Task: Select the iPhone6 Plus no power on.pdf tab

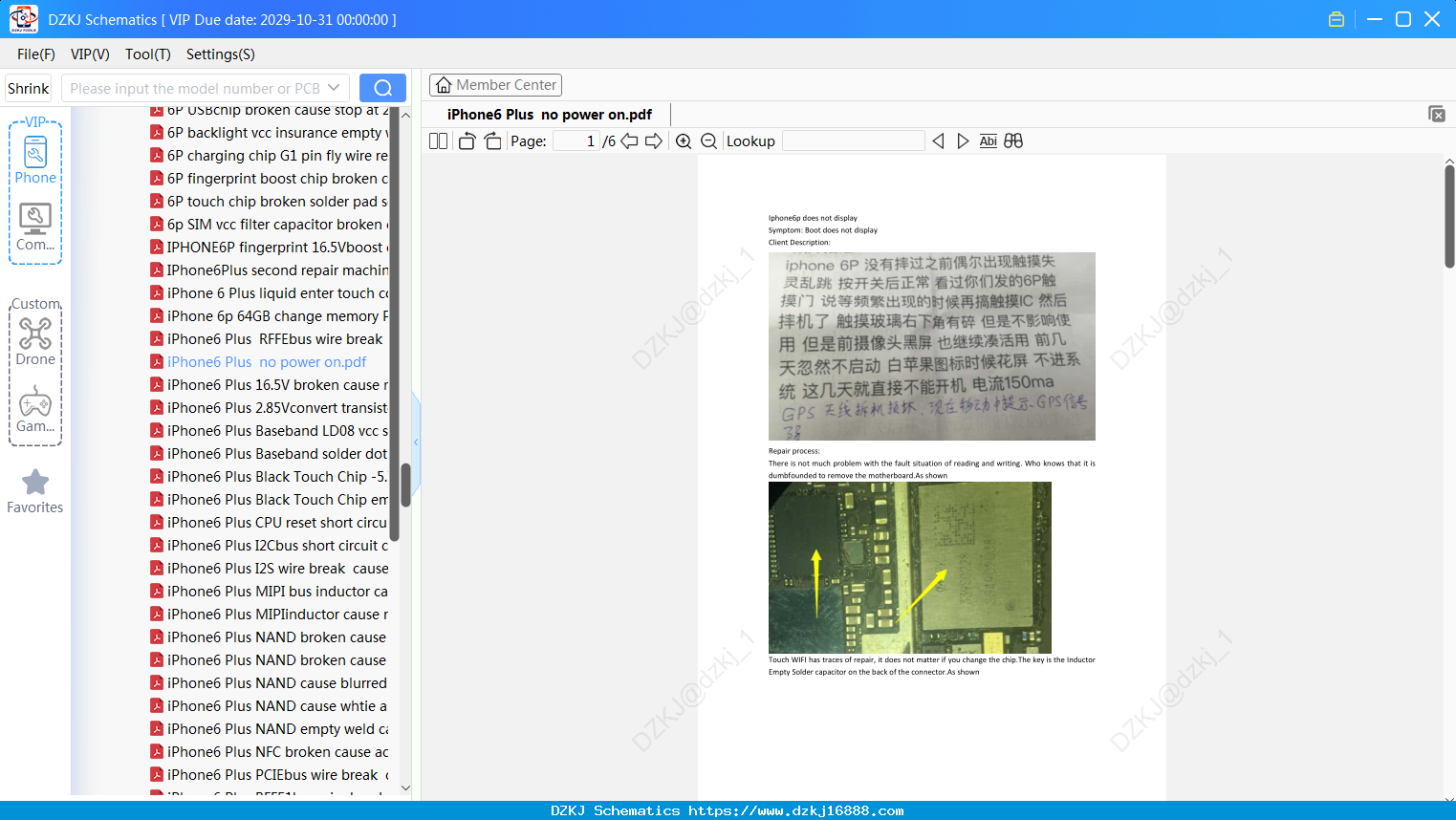Action: tap(550, 115)
